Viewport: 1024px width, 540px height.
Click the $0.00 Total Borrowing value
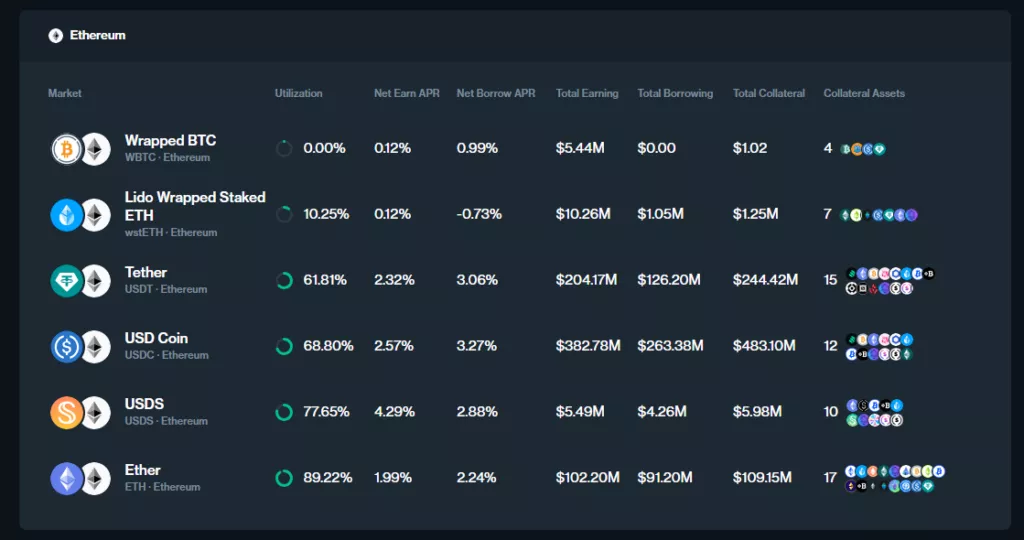click(656, 148)
